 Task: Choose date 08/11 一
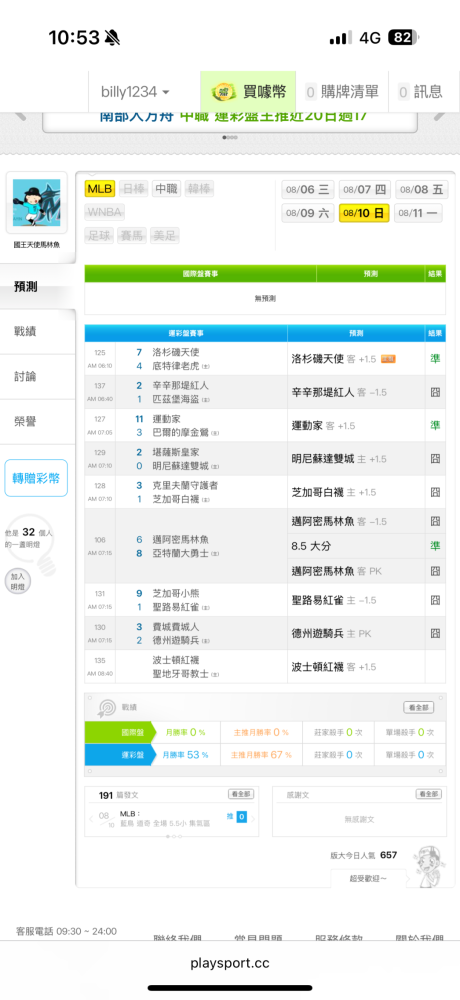419,213
